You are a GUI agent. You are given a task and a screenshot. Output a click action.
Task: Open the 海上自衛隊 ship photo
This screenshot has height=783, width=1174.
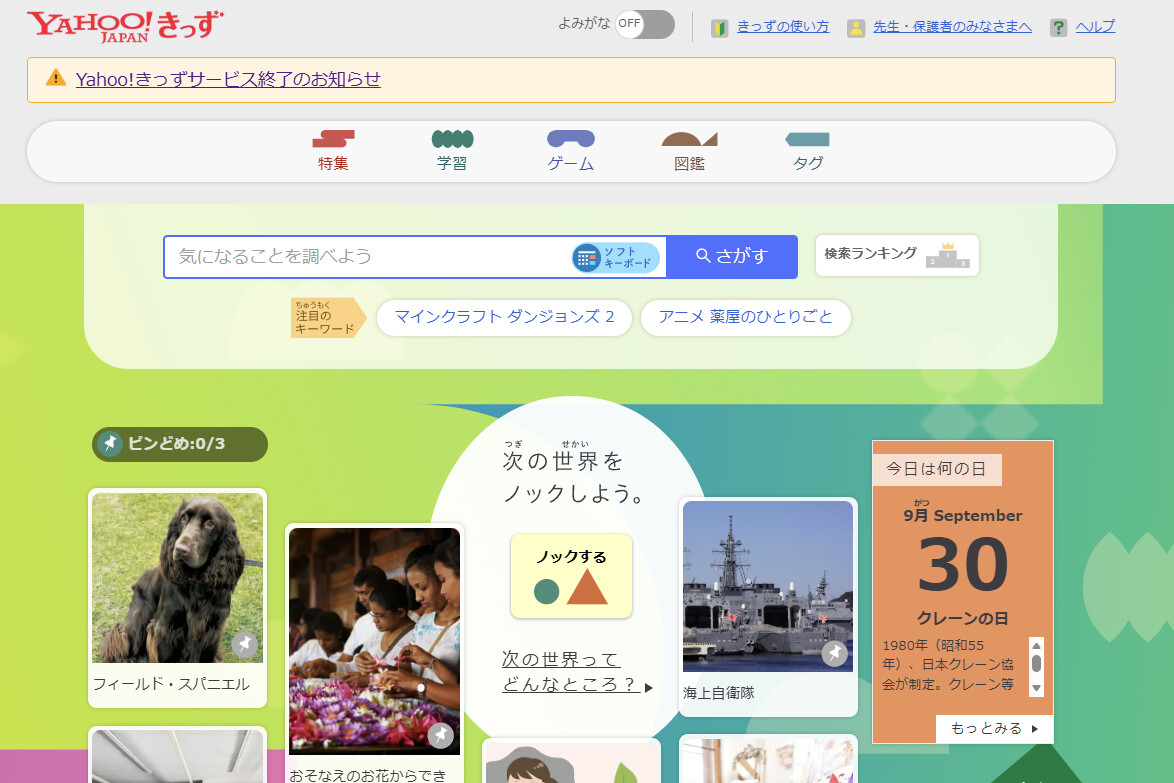click(x=767, y=586)
